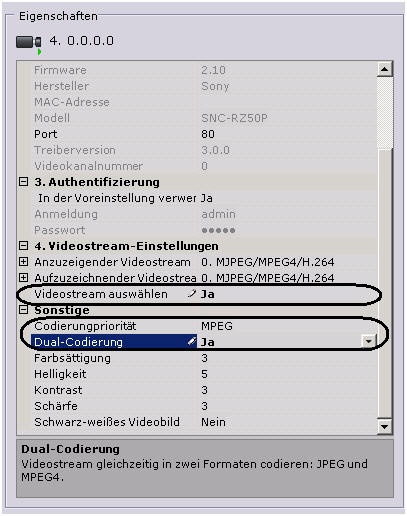Expand the Anzuzeigender Videostream entry

tap(23, 262)
